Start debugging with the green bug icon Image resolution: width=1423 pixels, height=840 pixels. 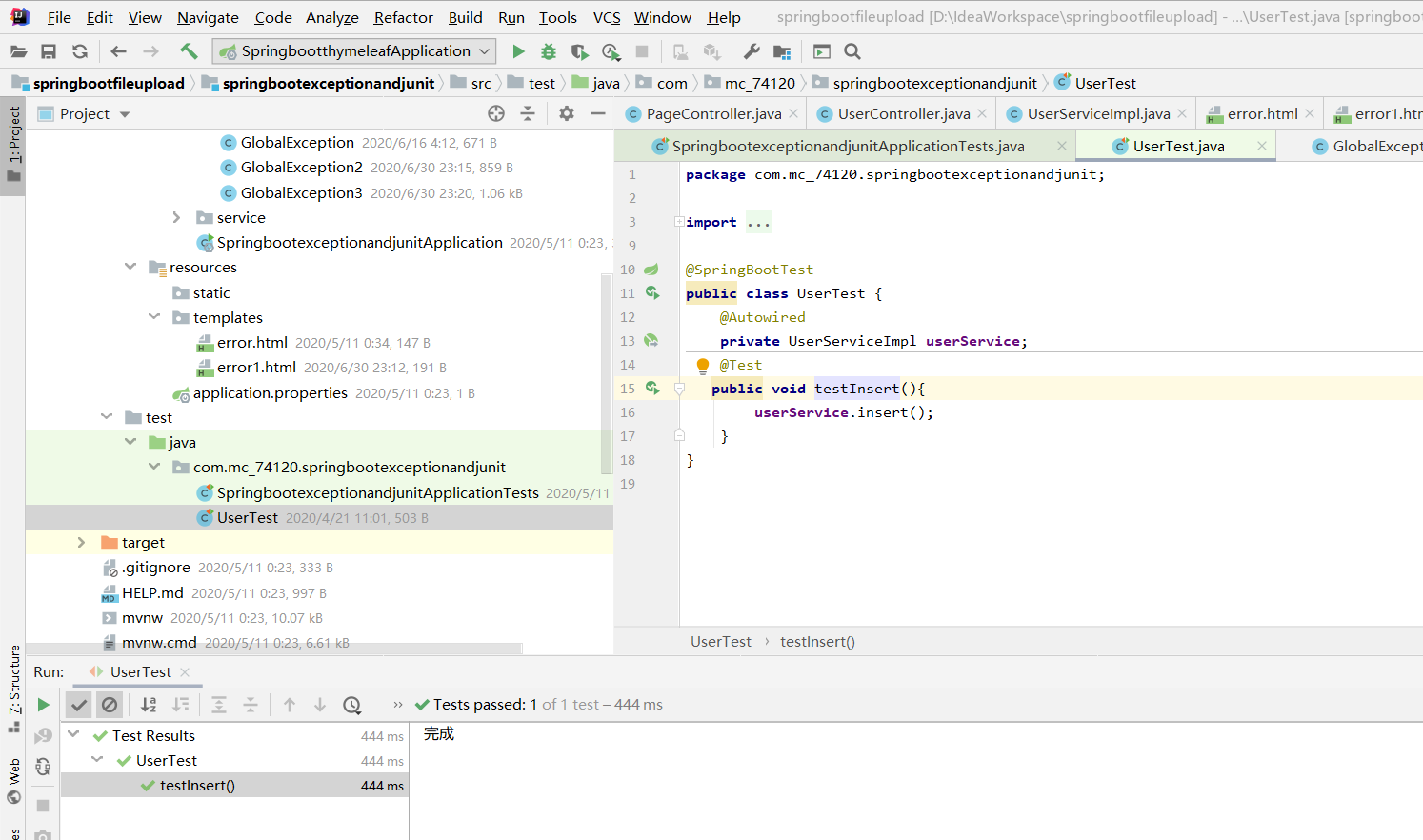point(549,51)
